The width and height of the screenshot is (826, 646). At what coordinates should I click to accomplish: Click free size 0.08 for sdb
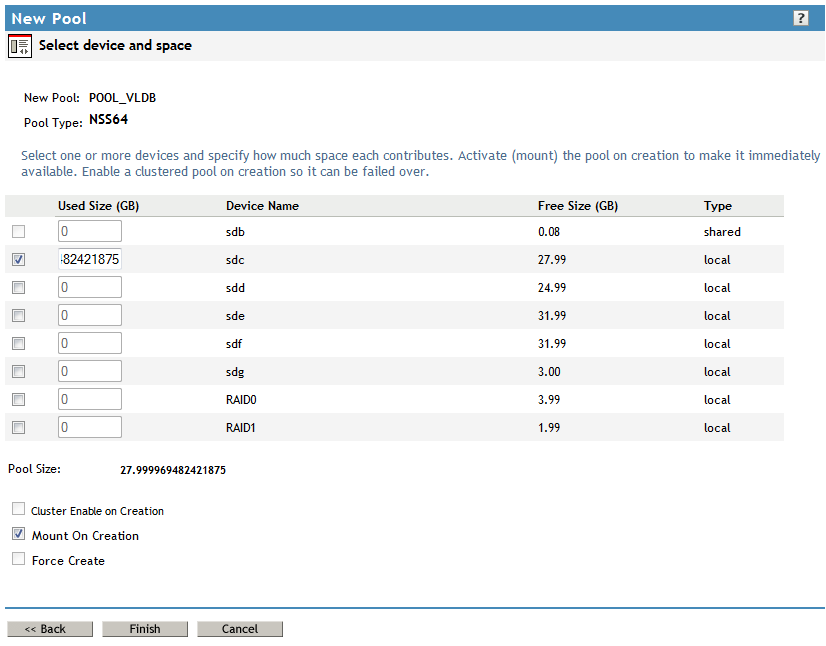coord(549,232)
